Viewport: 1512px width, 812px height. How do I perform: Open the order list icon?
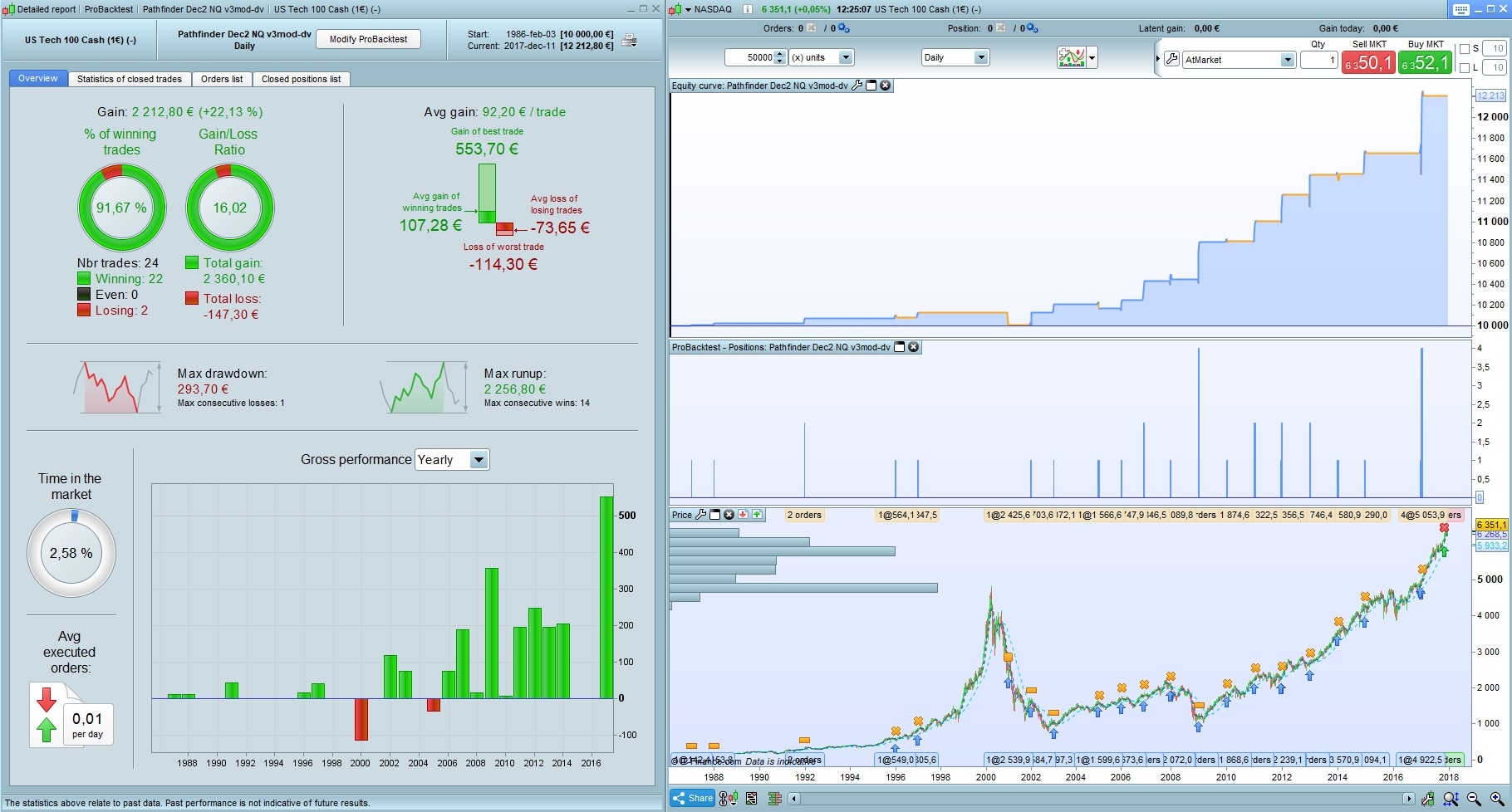pos(752,799)
